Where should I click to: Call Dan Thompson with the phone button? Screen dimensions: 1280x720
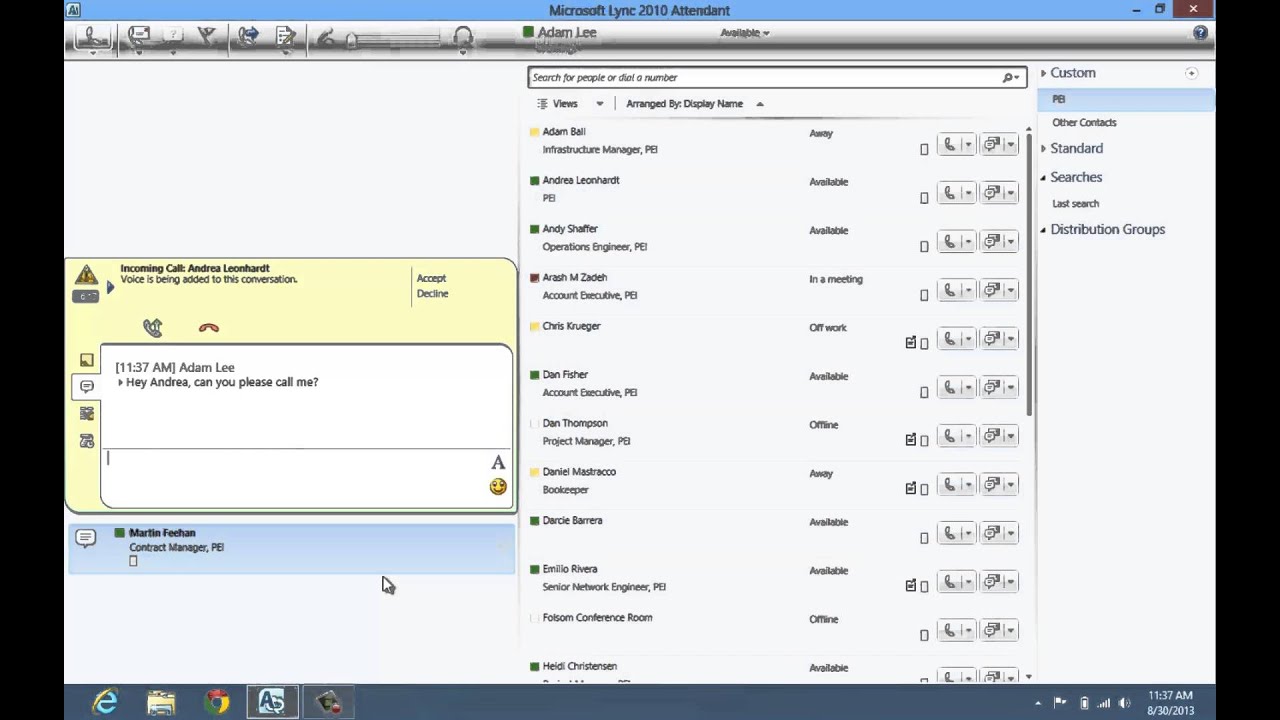(949, 436)
